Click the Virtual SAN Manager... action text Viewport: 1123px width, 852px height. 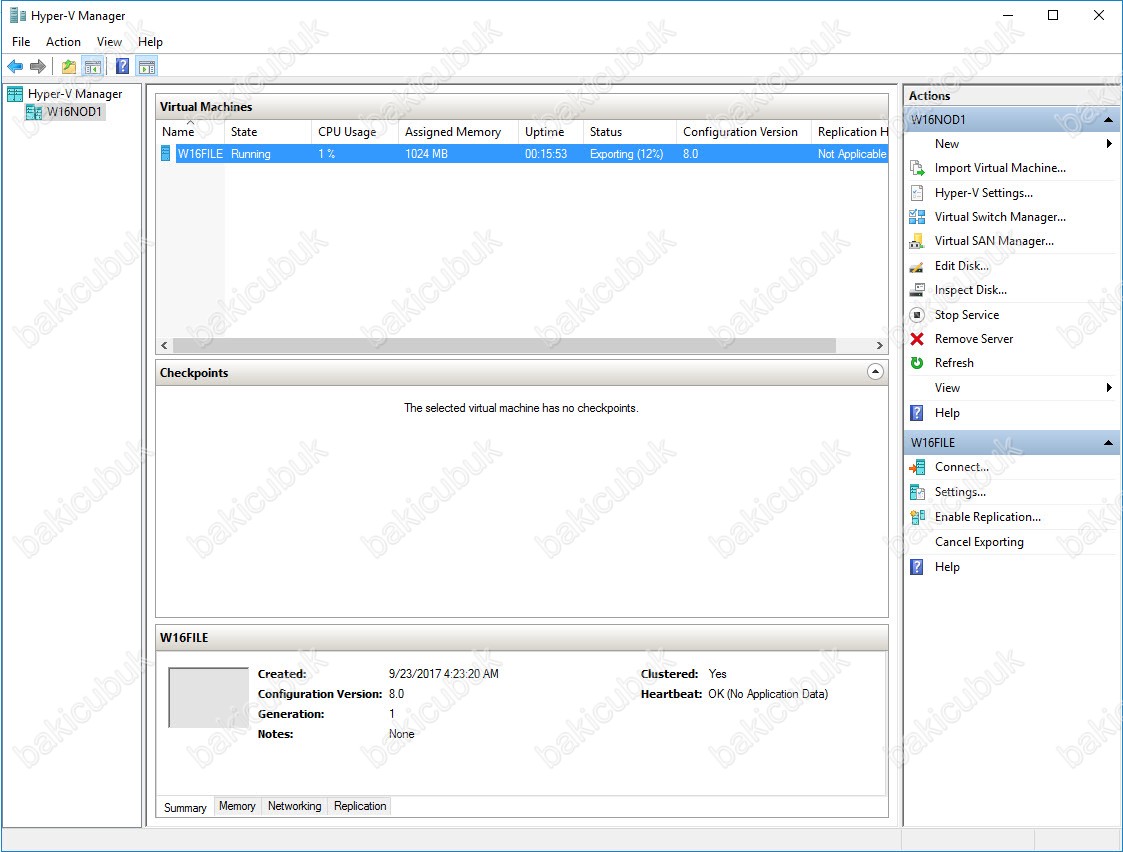point(994,241)
